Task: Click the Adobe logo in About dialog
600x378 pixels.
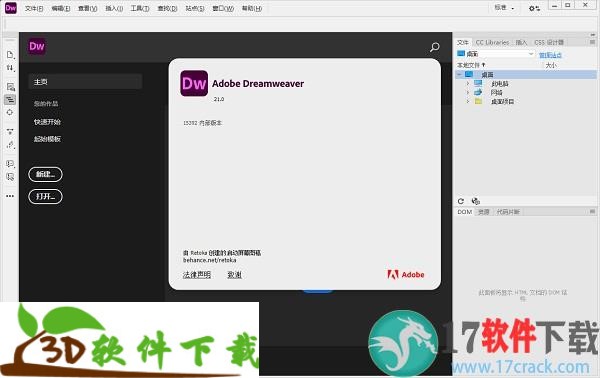Action: coord(406,275)
